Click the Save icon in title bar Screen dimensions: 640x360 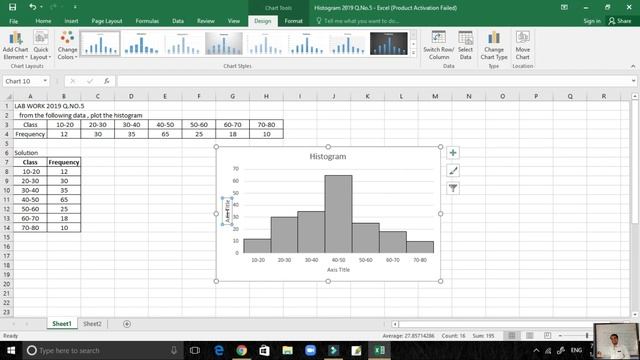pyautogui.click(x=13, y=7)
